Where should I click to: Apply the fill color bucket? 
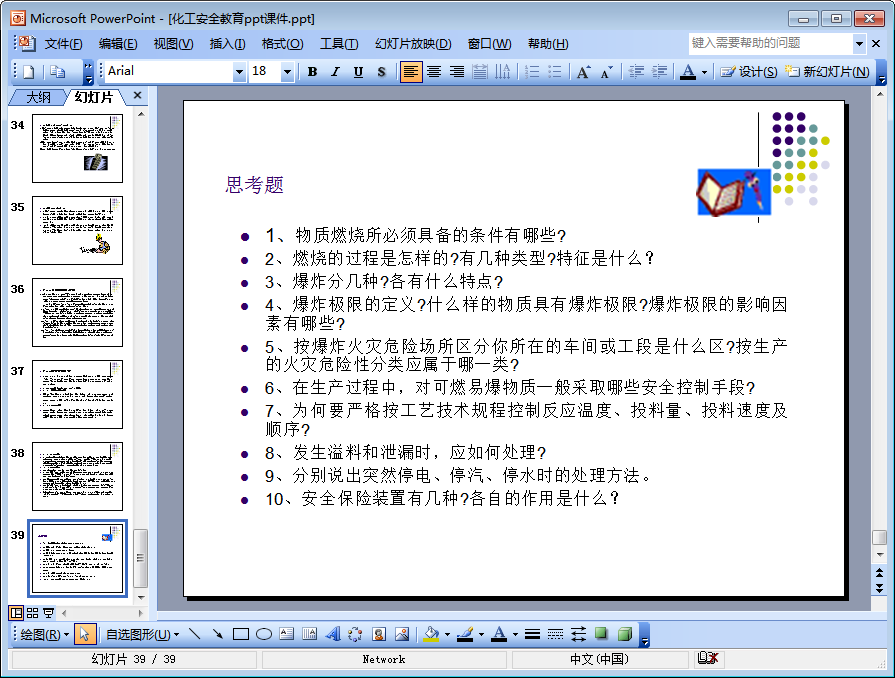pyautogui.click(x=432, y=634)
